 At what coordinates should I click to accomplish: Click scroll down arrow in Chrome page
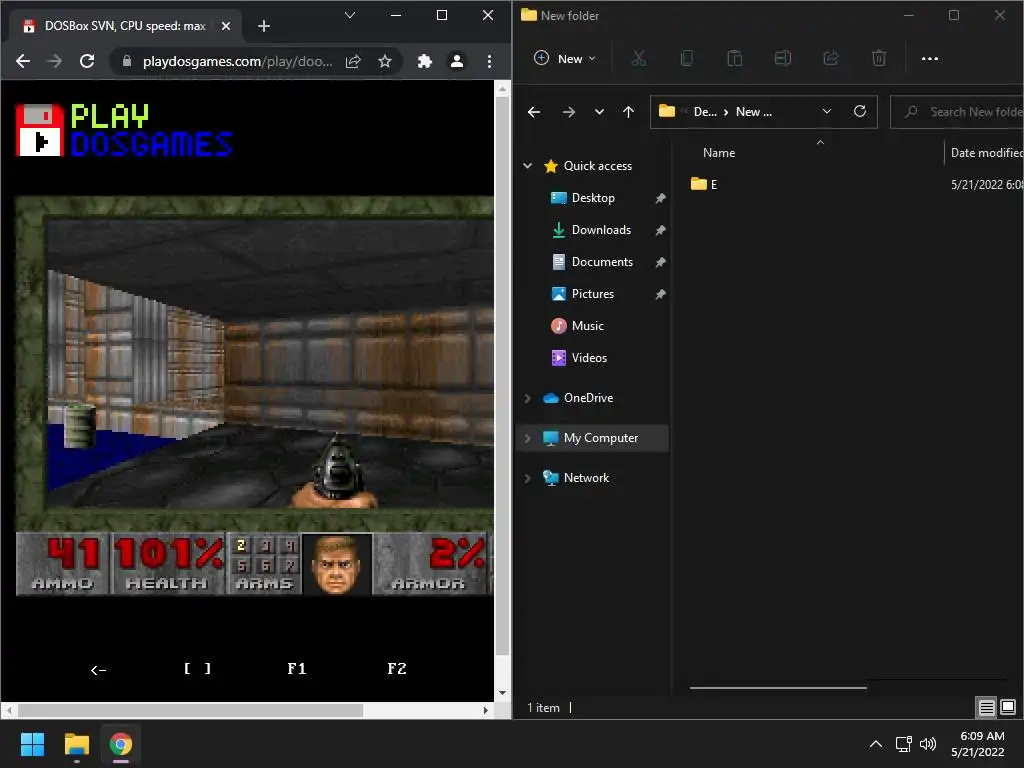tap(502, 693)
